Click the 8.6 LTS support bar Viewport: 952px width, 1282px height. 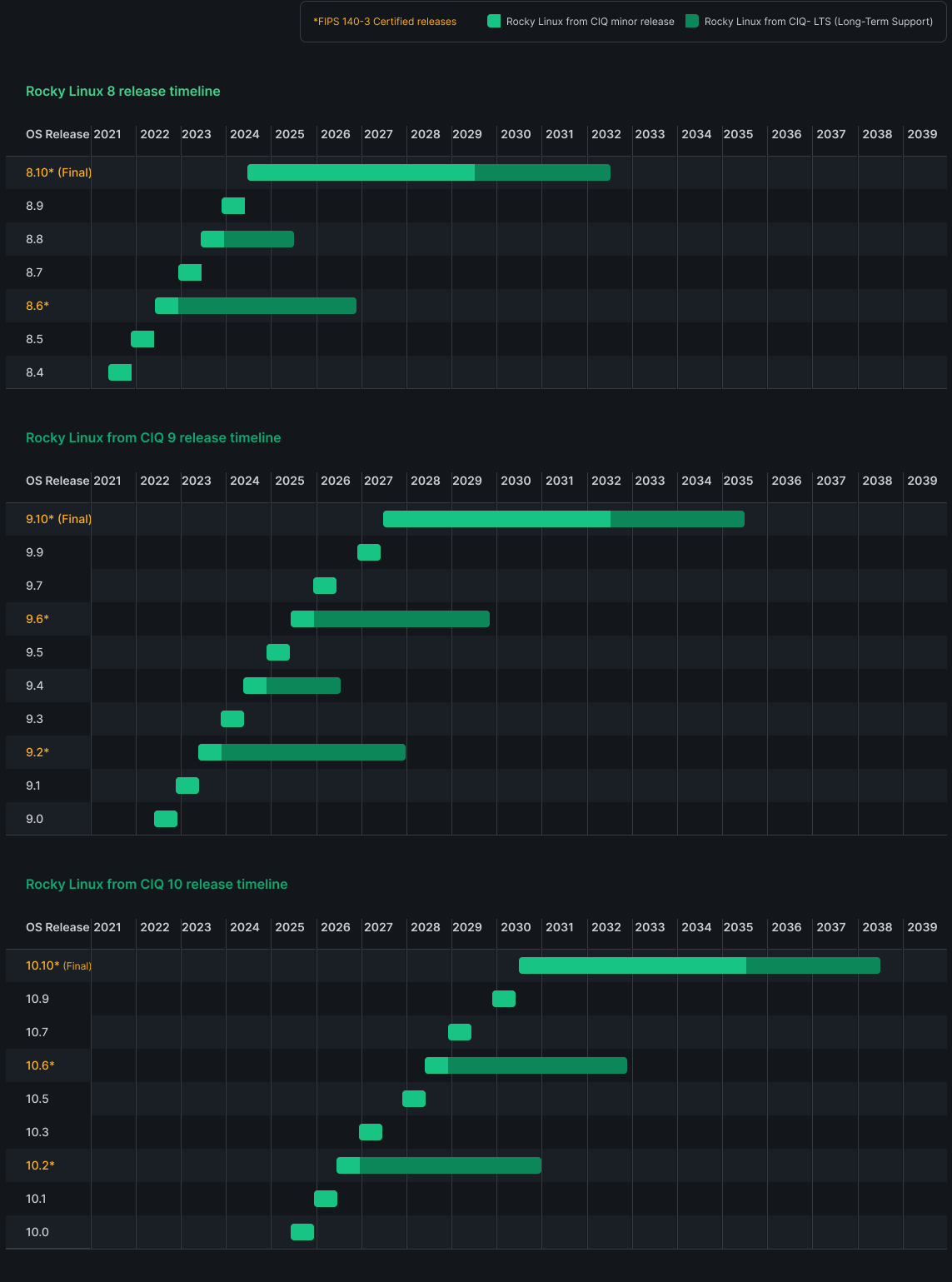(x=256, y=306)
